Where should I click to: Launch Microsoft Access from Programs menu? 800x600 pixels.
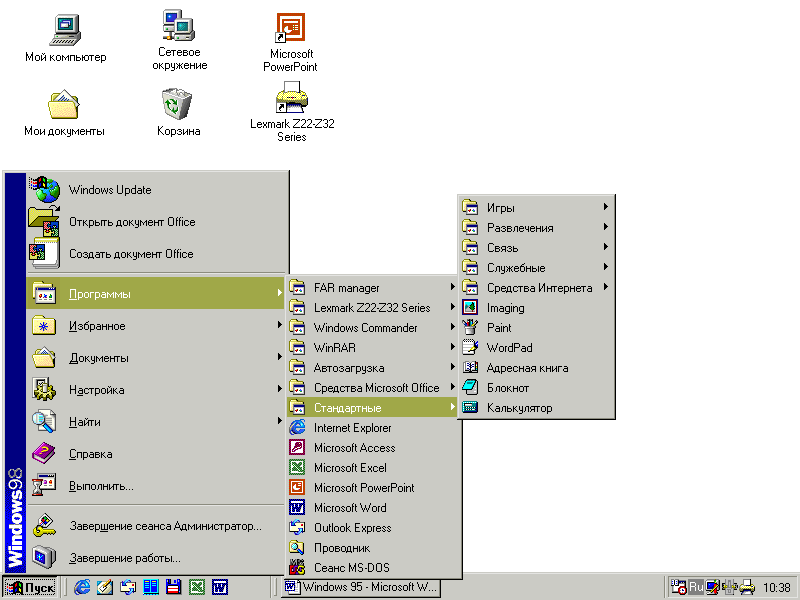click(x=372, y=447)
